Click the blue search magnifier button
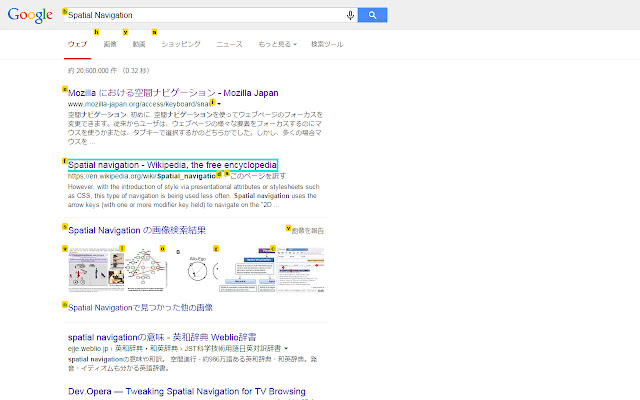Image resolution: width=640 pixels, height=400 pixels. click(372, 15)
